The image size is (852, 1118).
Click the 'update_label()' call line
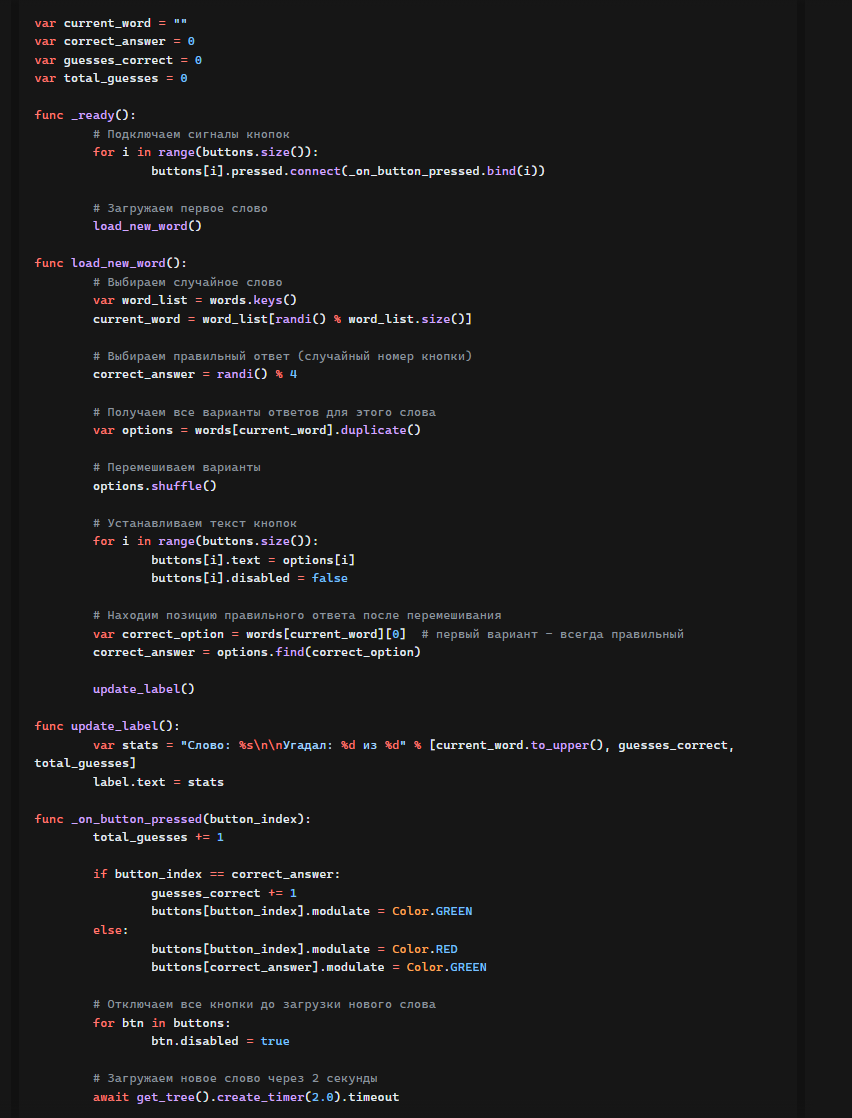[144, 690]
